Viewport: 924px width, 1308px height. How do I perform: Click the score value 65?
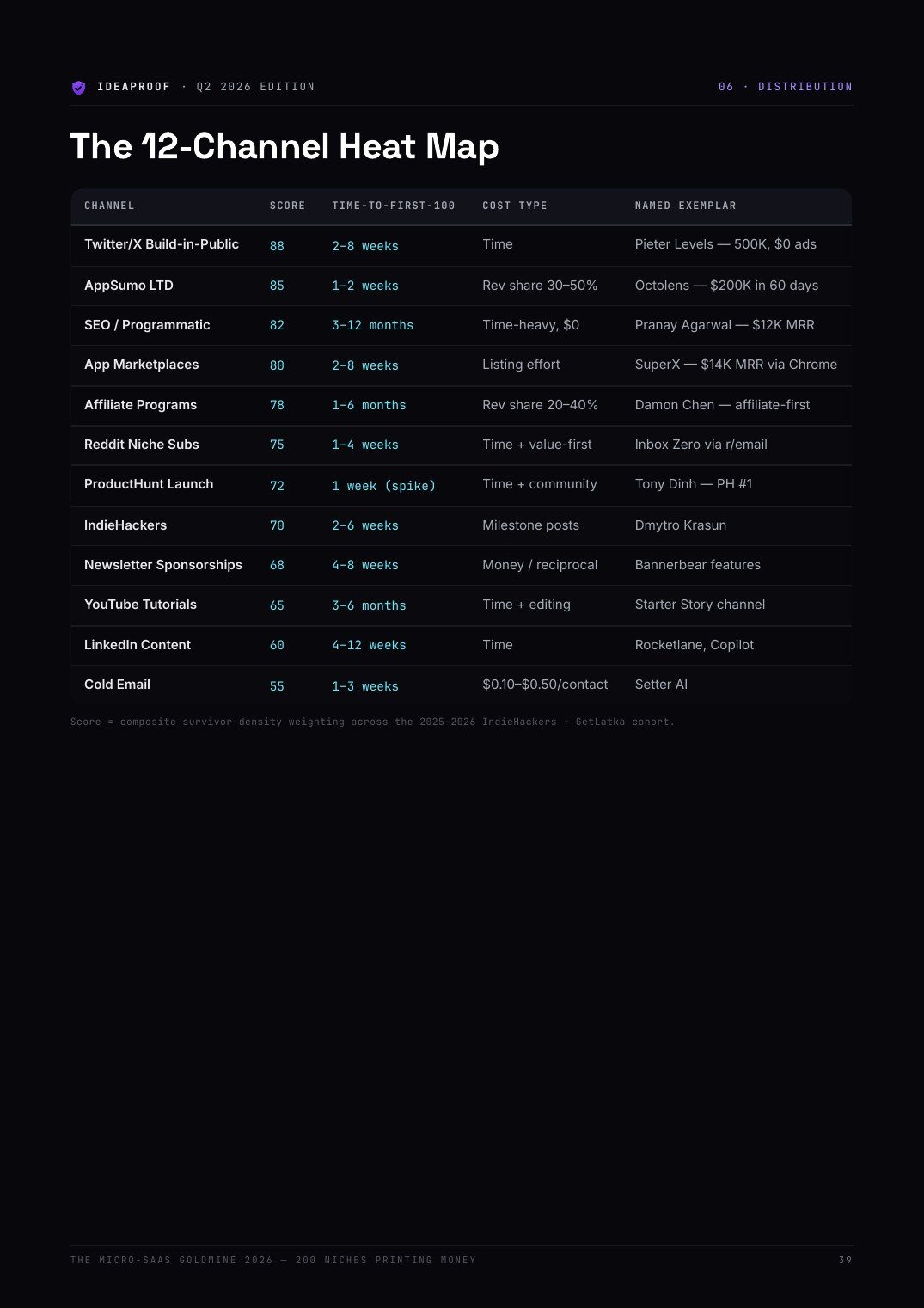277,605
